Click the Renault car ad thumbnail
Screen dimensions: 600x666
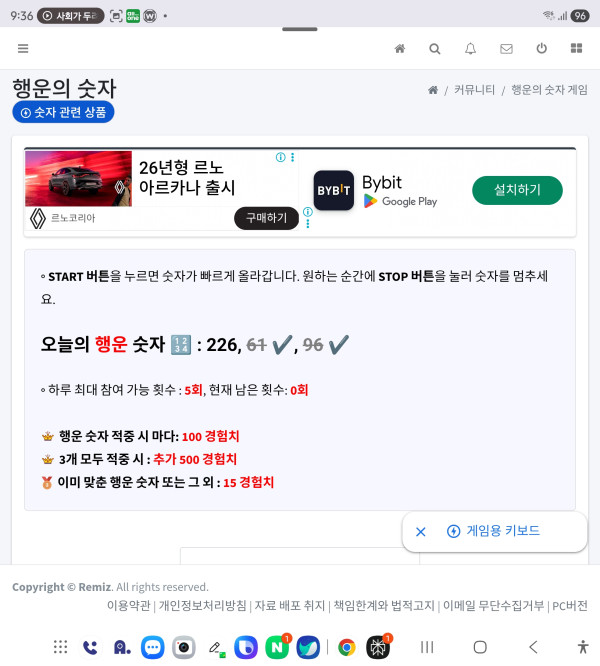coord(79,179)
